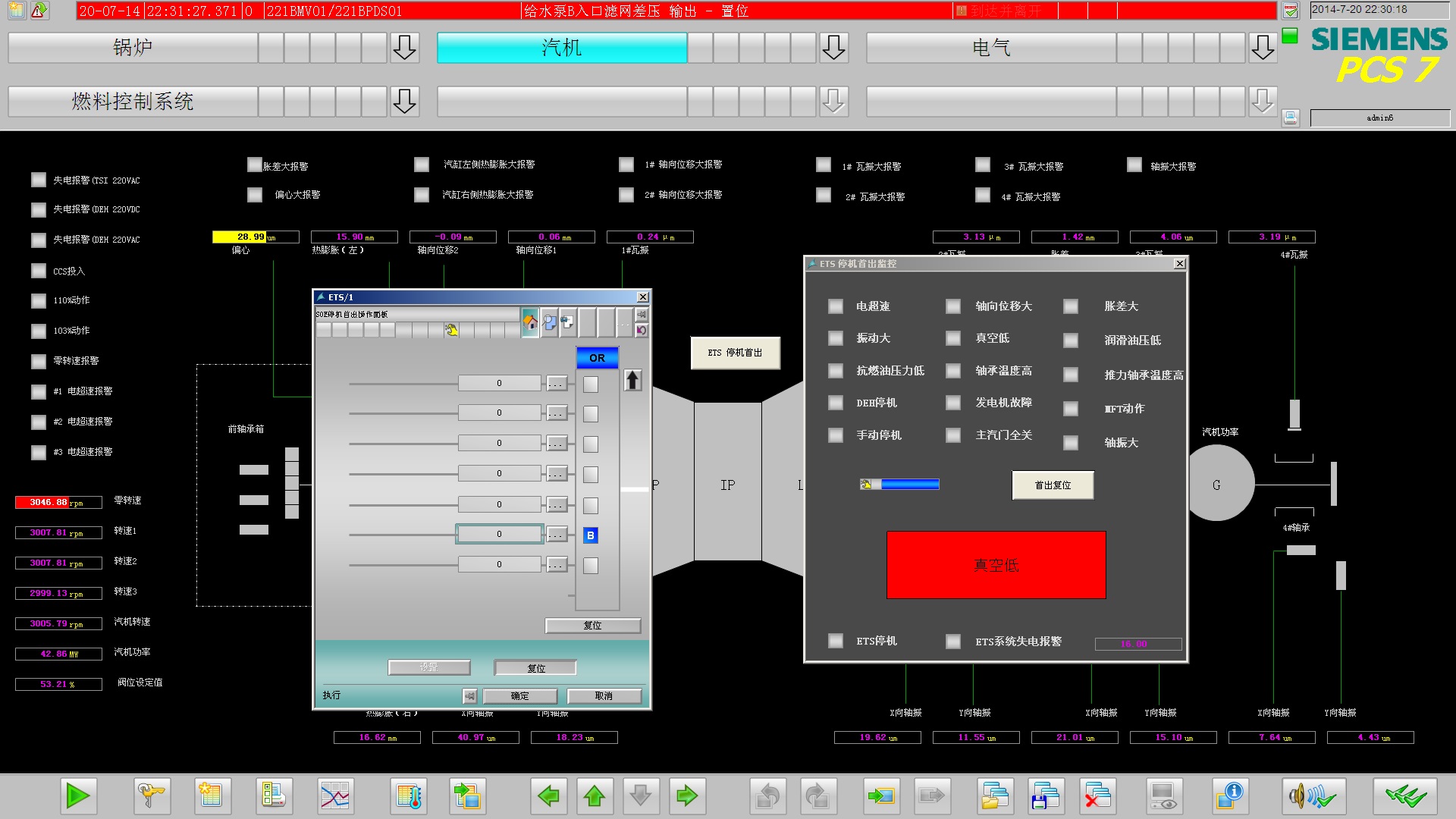Click 确定 button in ETS/1 dialog
Image resolution: width=1456 pixels, height=819 pixels.
point(520,696)
